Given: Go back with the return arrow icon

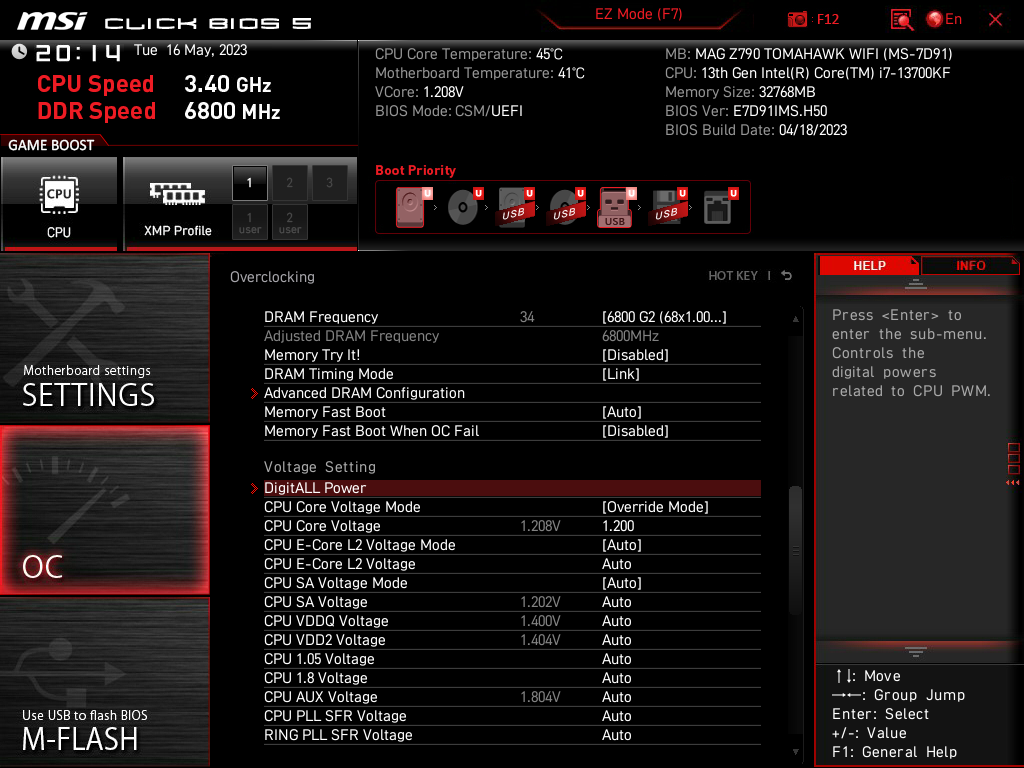Looking at the screenshot, I should point(787,276).
